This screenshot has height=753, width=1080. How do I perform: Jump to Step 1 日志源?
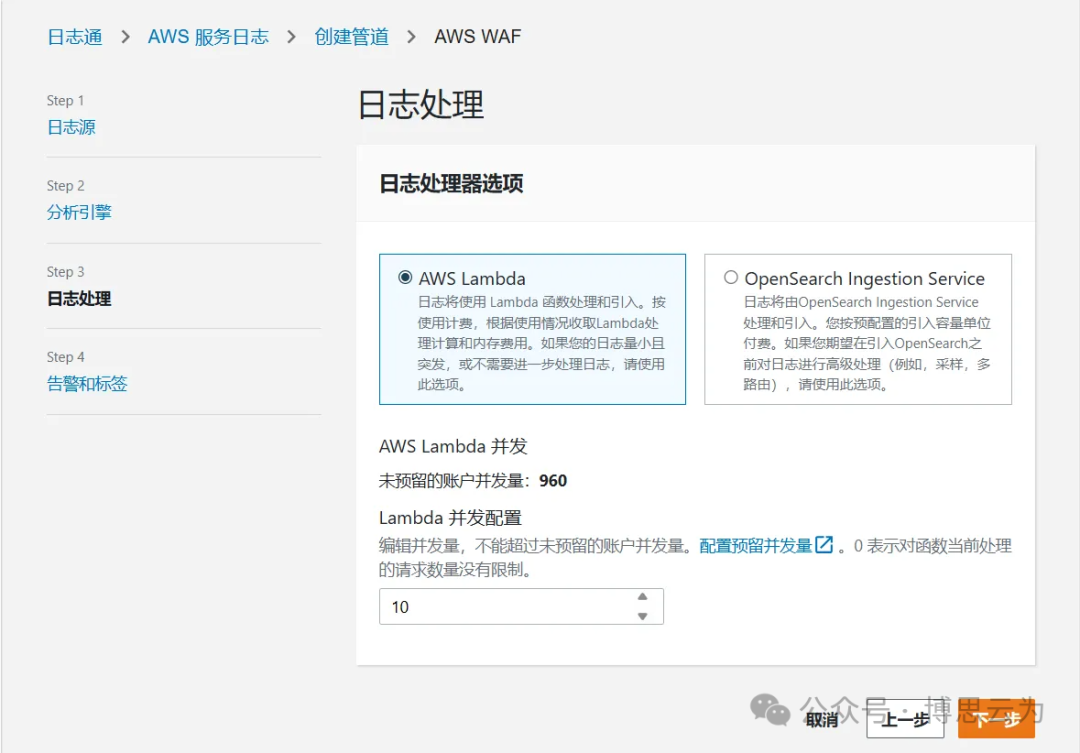[71, 127]
